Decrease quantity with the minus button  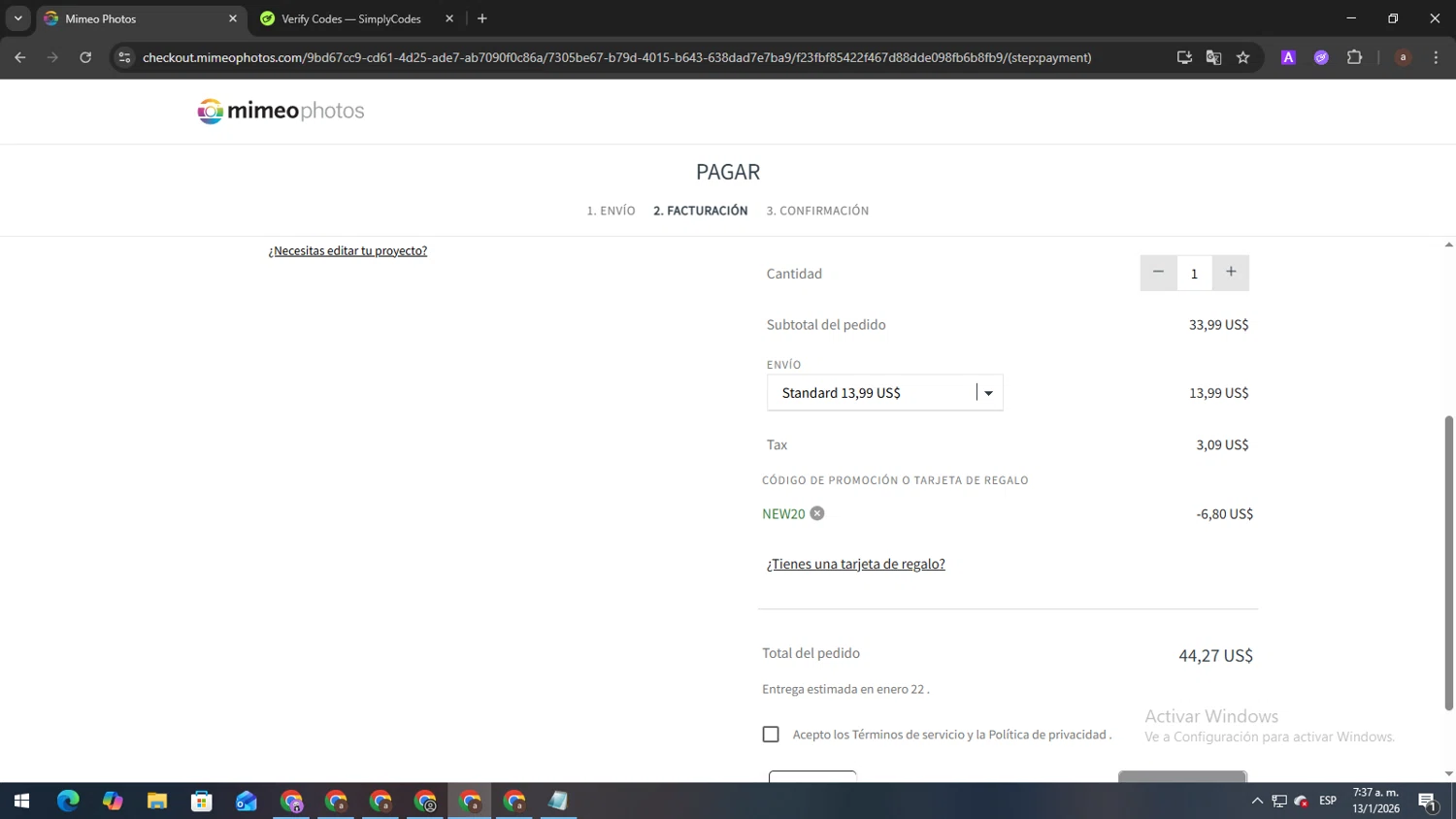pyautogui.click(x=1158, y=273)
